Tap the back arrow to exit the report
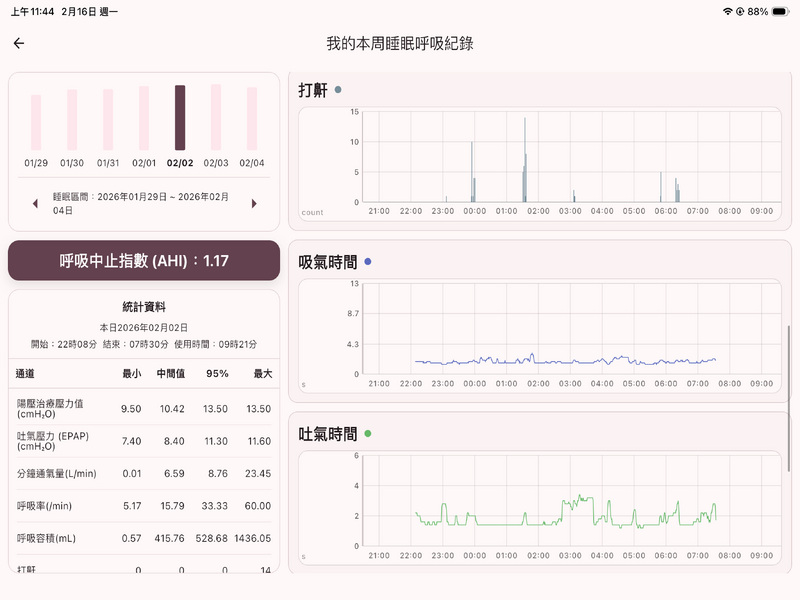 [19, 42]
